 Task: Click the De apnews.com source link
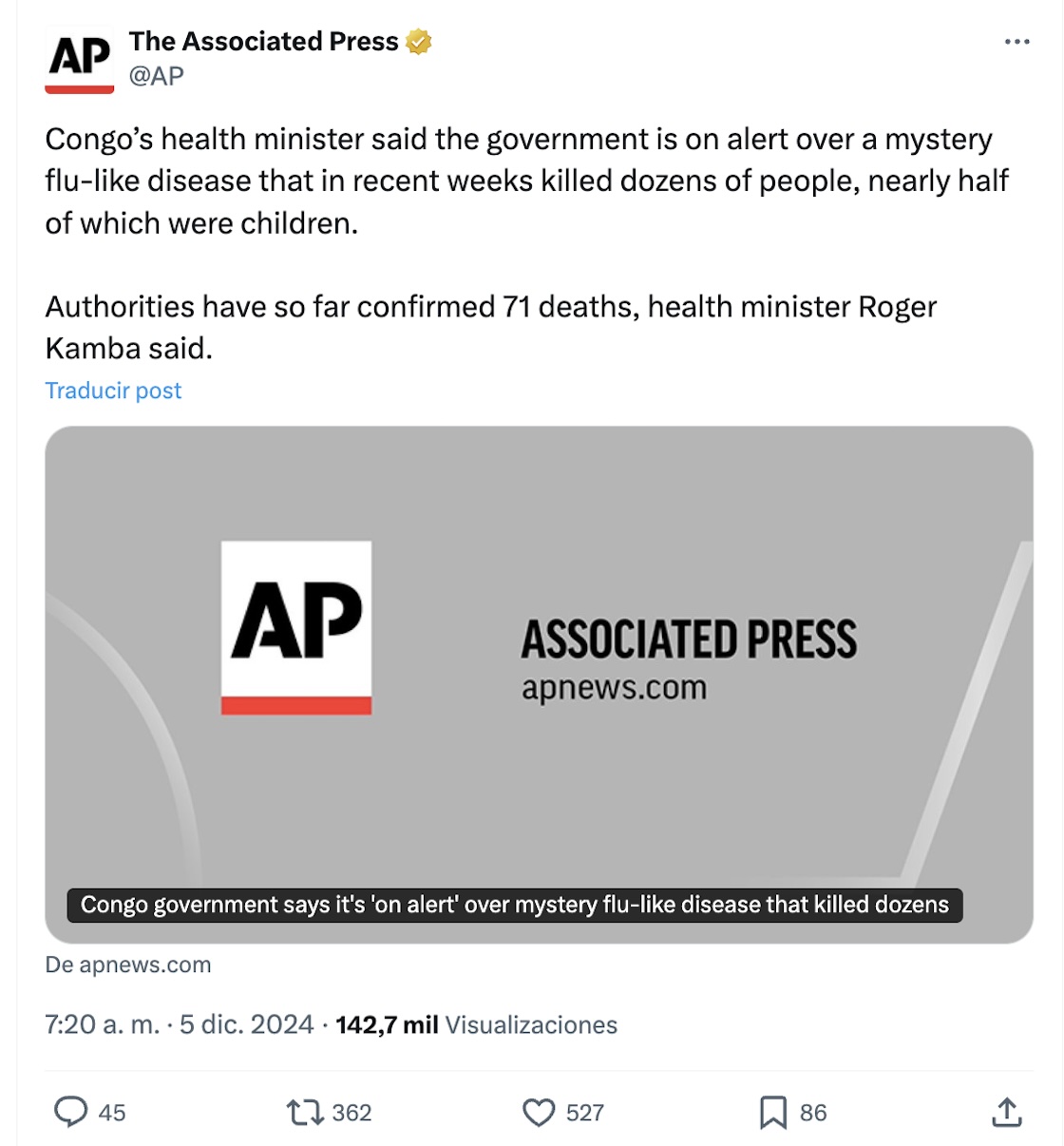tap(128, 965)
